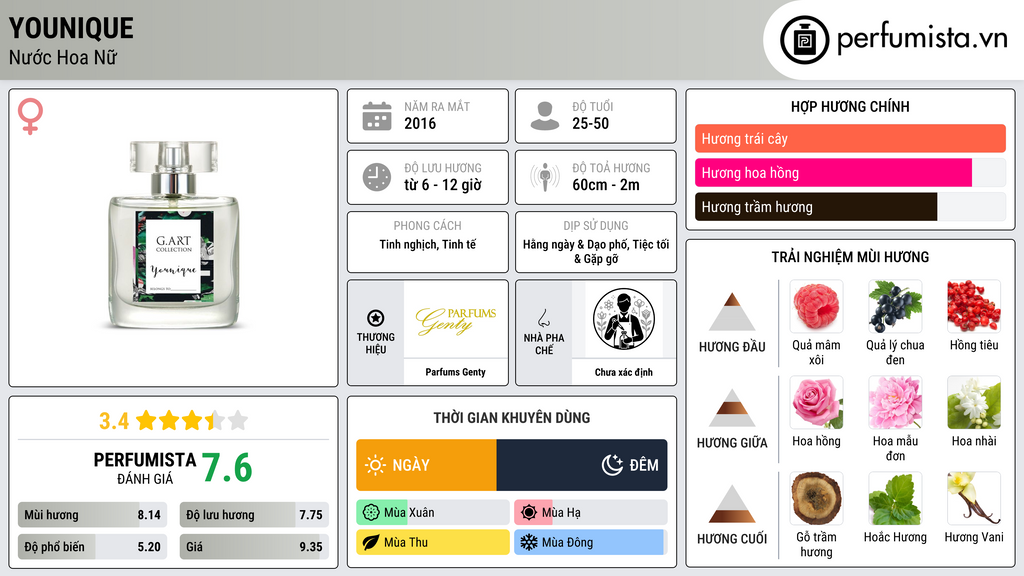1024x576 pixels.
Task: Click the perfumista.vn bottle logo icon
Action: 804,40
